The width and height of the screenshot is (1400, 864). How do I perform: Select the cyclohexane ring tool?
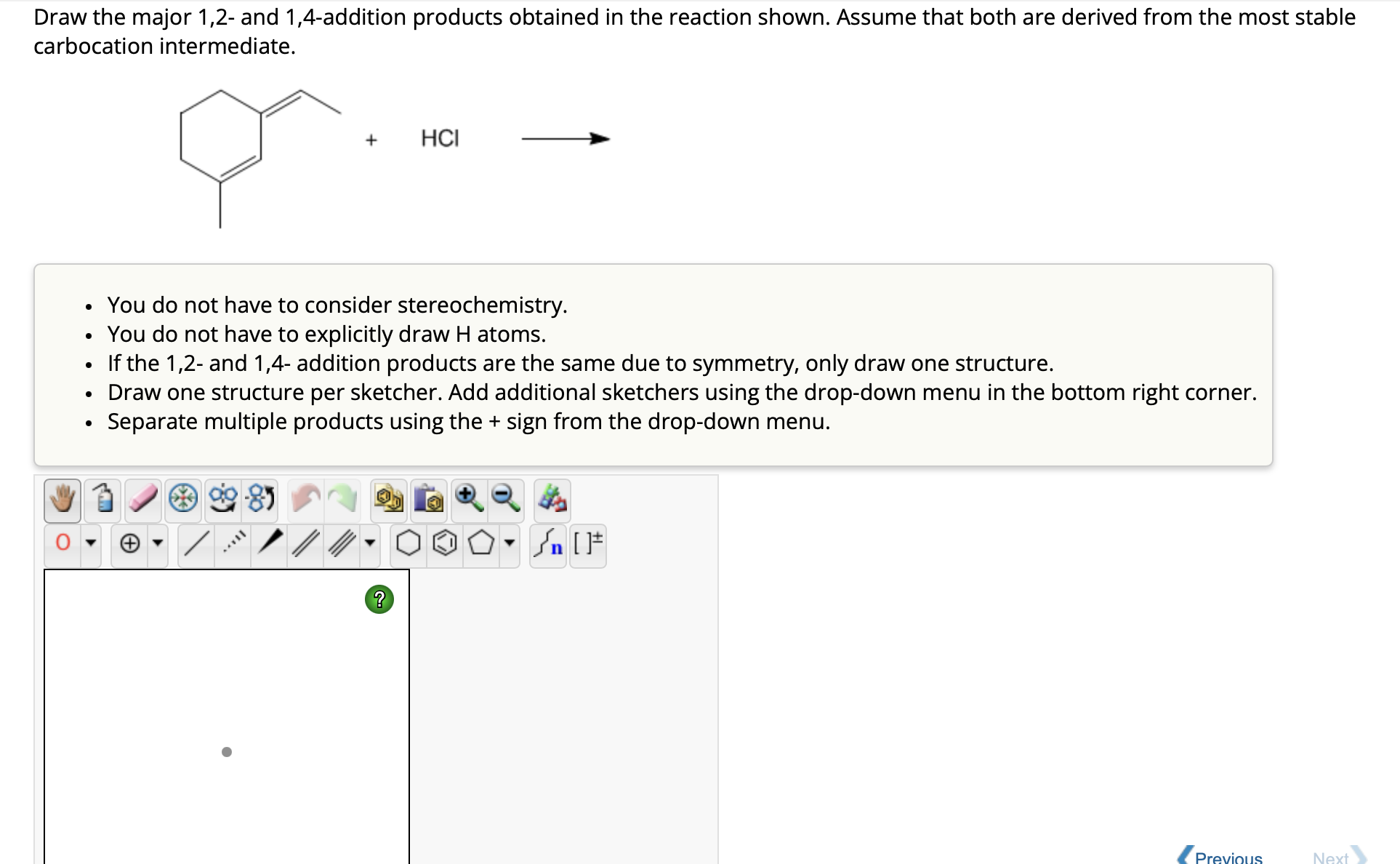click(409, 543)
